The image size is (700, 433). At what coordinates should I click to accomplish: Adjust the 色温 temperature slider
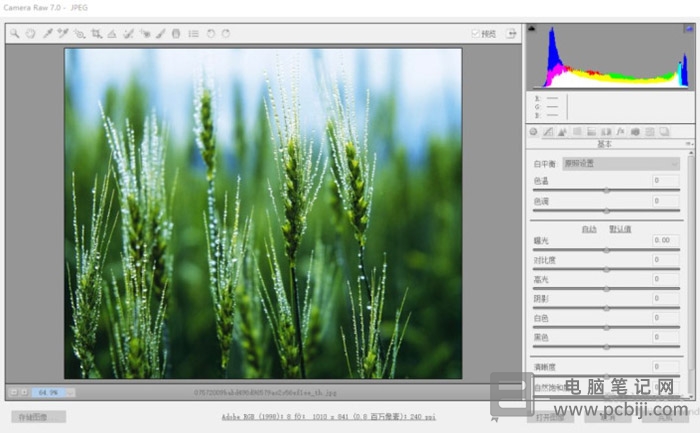coord(606,190)
